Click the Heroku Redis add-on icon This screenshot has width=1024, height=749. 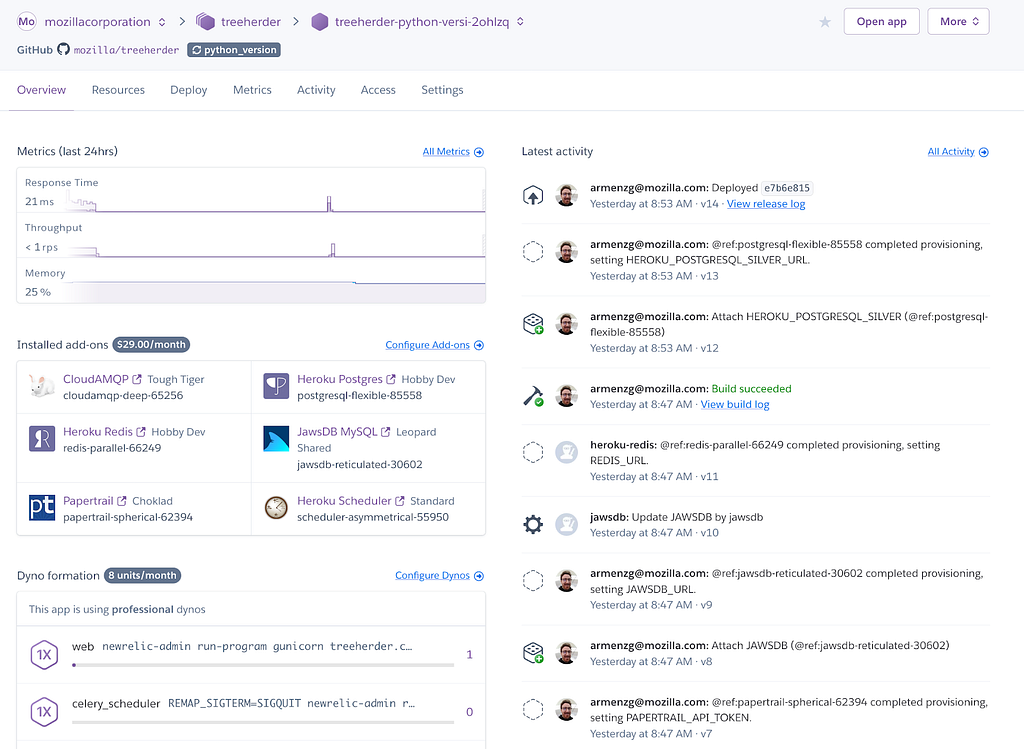pyautogui.click(x=42, y=439)
